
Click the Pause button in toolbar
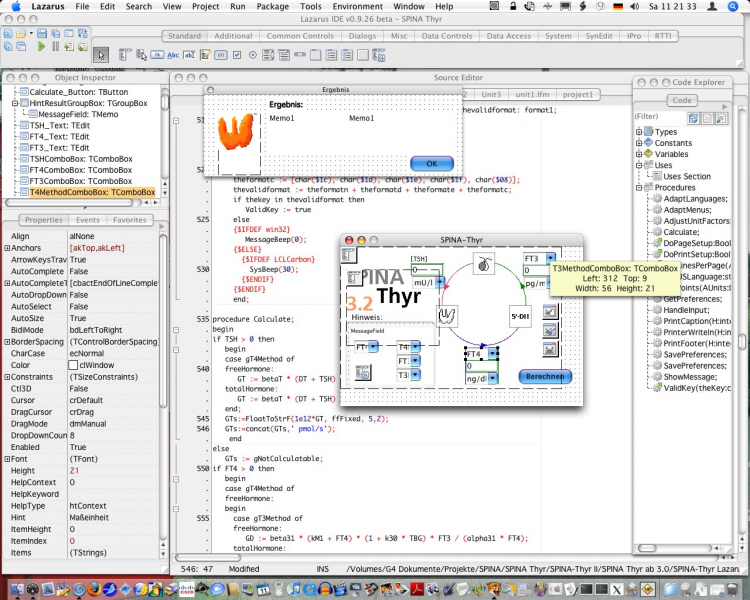(x=54, y=47)
